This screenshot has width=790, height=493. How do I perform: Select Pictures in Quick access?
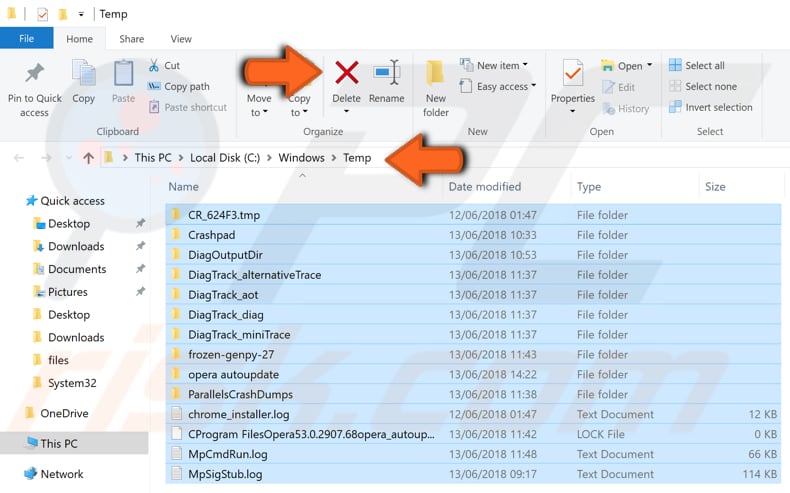[68, 292]
